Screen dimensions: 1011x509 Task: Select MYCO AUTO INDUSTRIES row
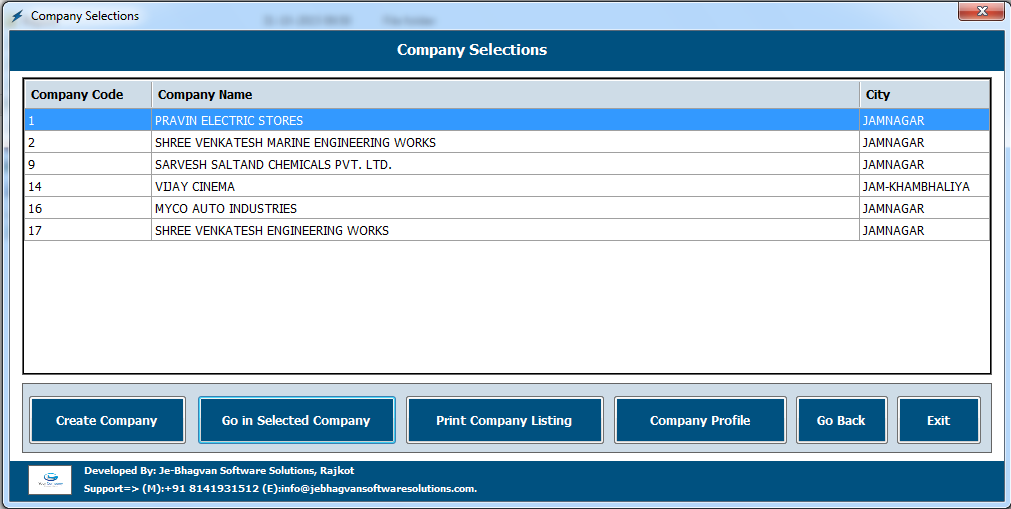(x=506, y=208)
